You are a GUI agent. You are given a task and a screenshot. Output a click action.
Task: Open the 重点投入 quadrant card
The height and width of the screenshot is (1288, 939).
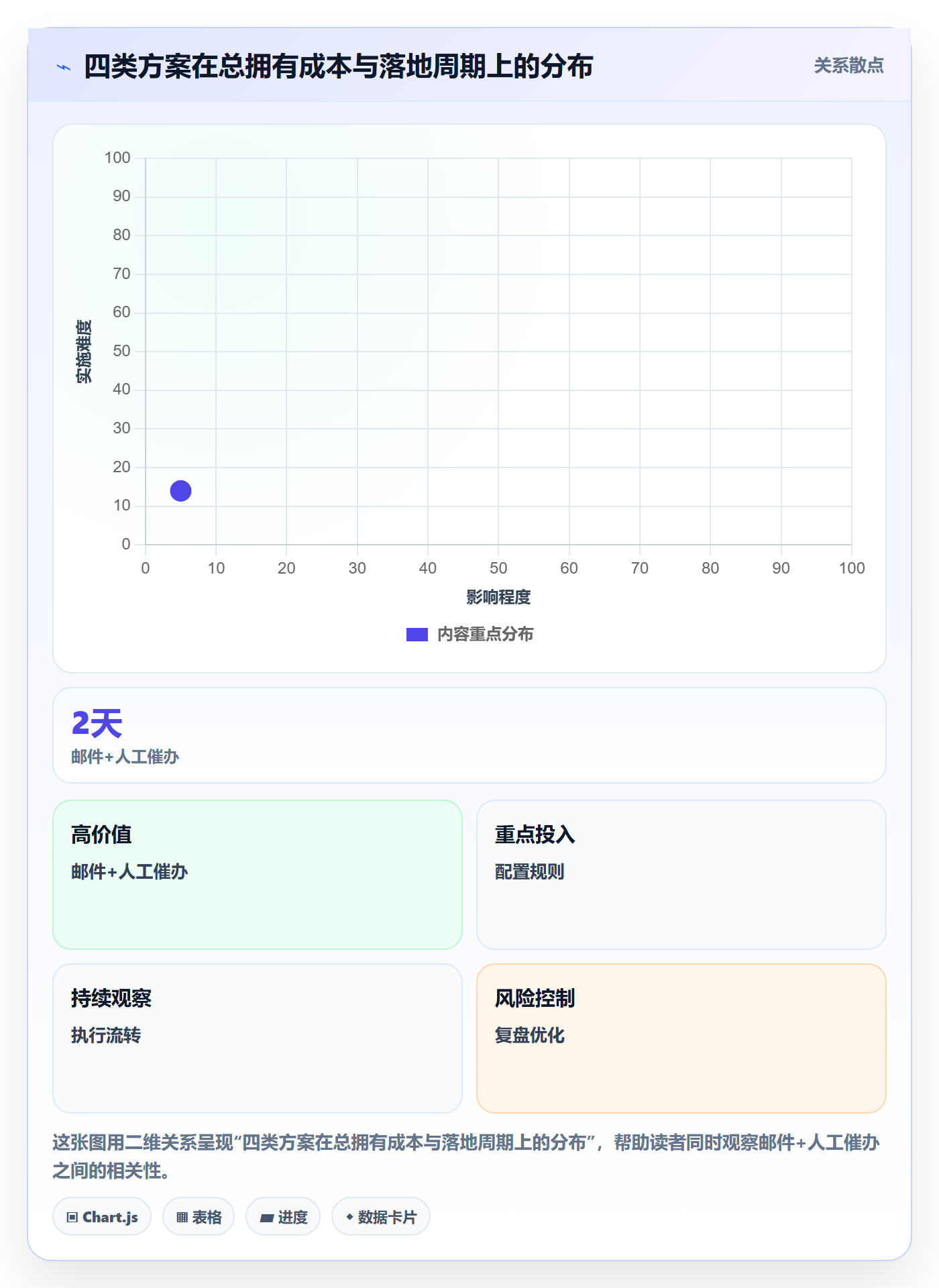(681, 875)
